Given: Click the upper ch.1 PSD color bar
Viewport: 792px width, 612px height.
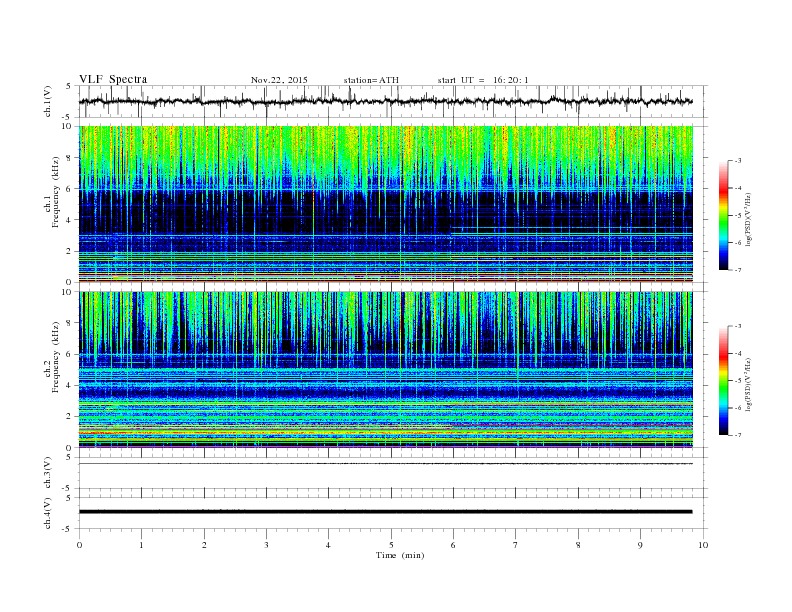Looking at the screenshot, I should coord(723,215).
